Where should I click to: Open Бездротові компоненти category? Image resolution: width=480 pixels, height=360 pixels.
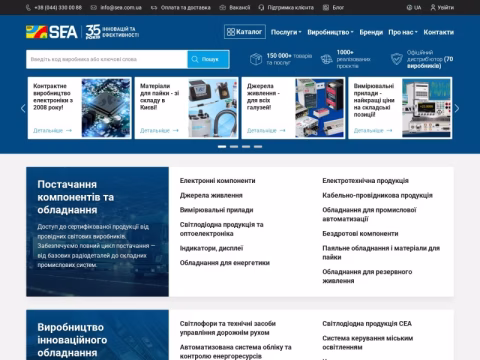[x=360, y=234]
